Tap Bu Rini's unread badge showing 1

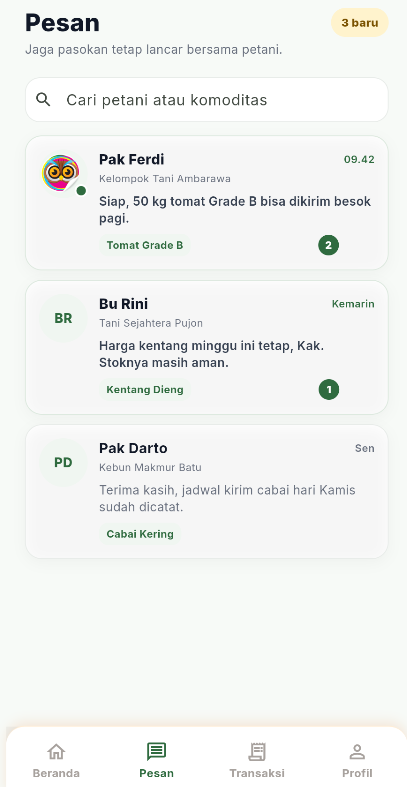(x=329, y=389)
